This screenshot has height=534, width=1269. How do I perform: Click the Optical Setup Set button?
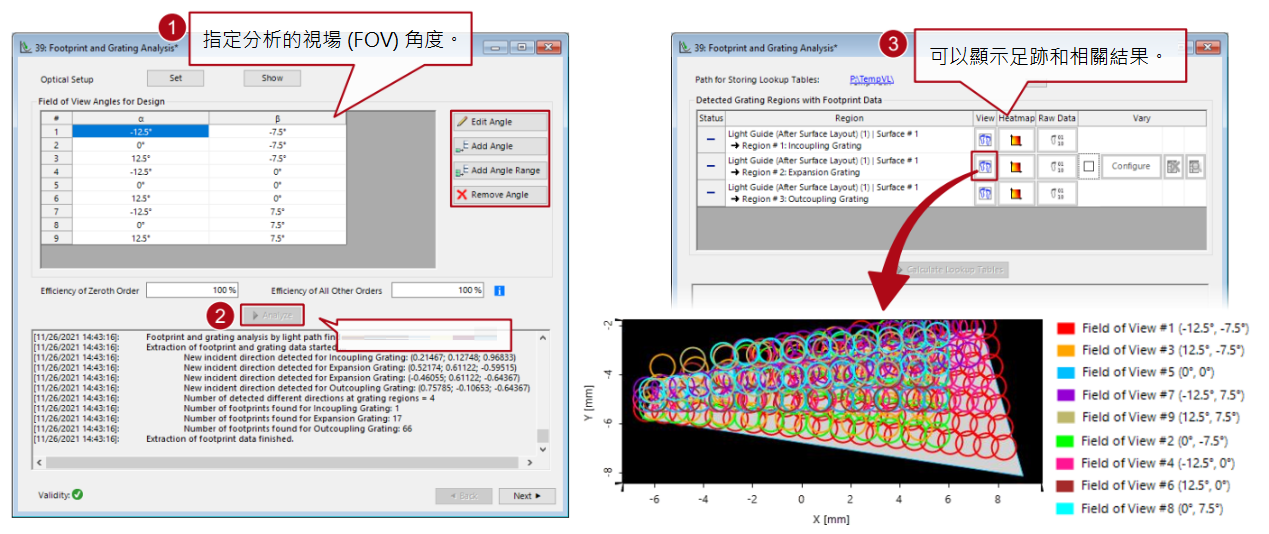[x=175, y=78]
